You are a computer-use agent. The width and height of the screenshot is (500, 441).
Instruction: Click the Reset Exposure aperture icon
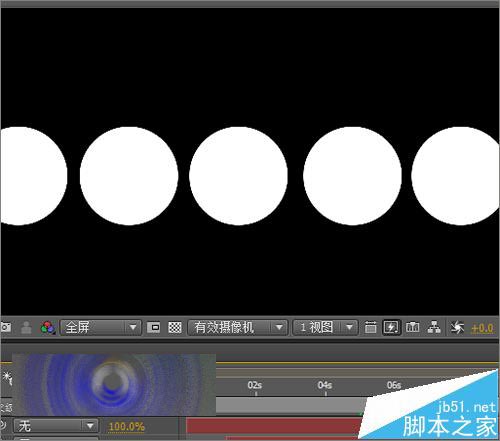[457, 328]
